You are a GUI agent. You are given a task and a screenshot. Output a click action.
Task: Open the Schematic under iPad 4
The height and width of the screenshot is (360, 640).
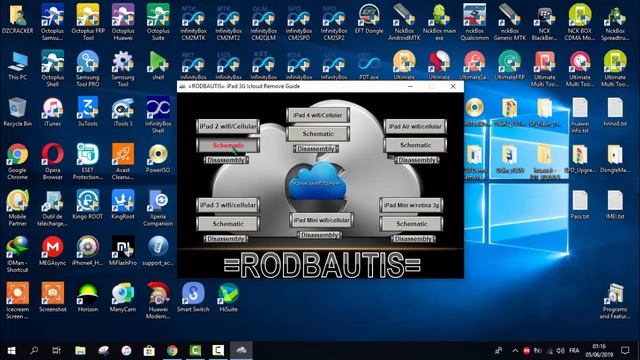tap(318, 133)
